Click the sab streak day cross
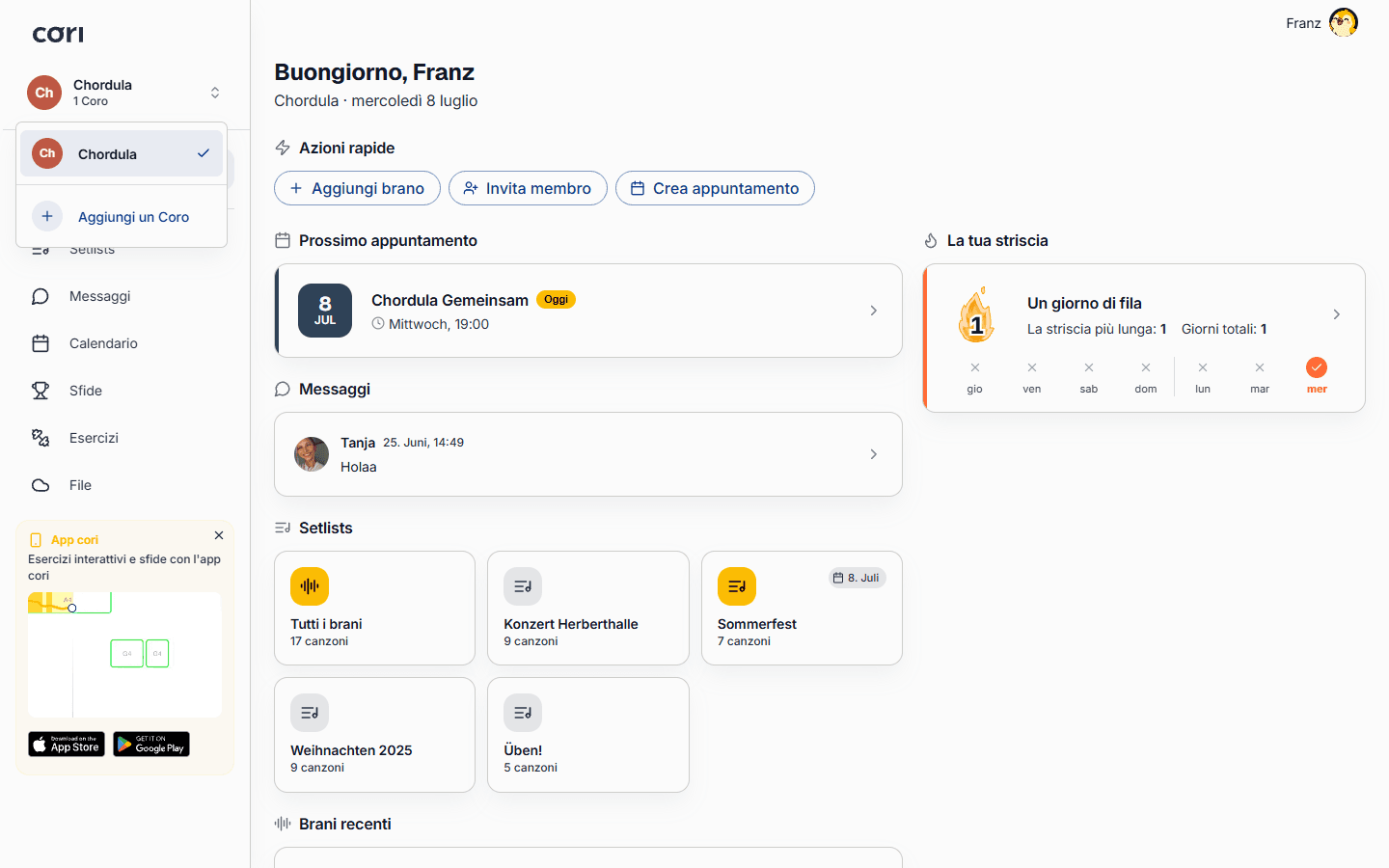 [x=1089, y=367]
